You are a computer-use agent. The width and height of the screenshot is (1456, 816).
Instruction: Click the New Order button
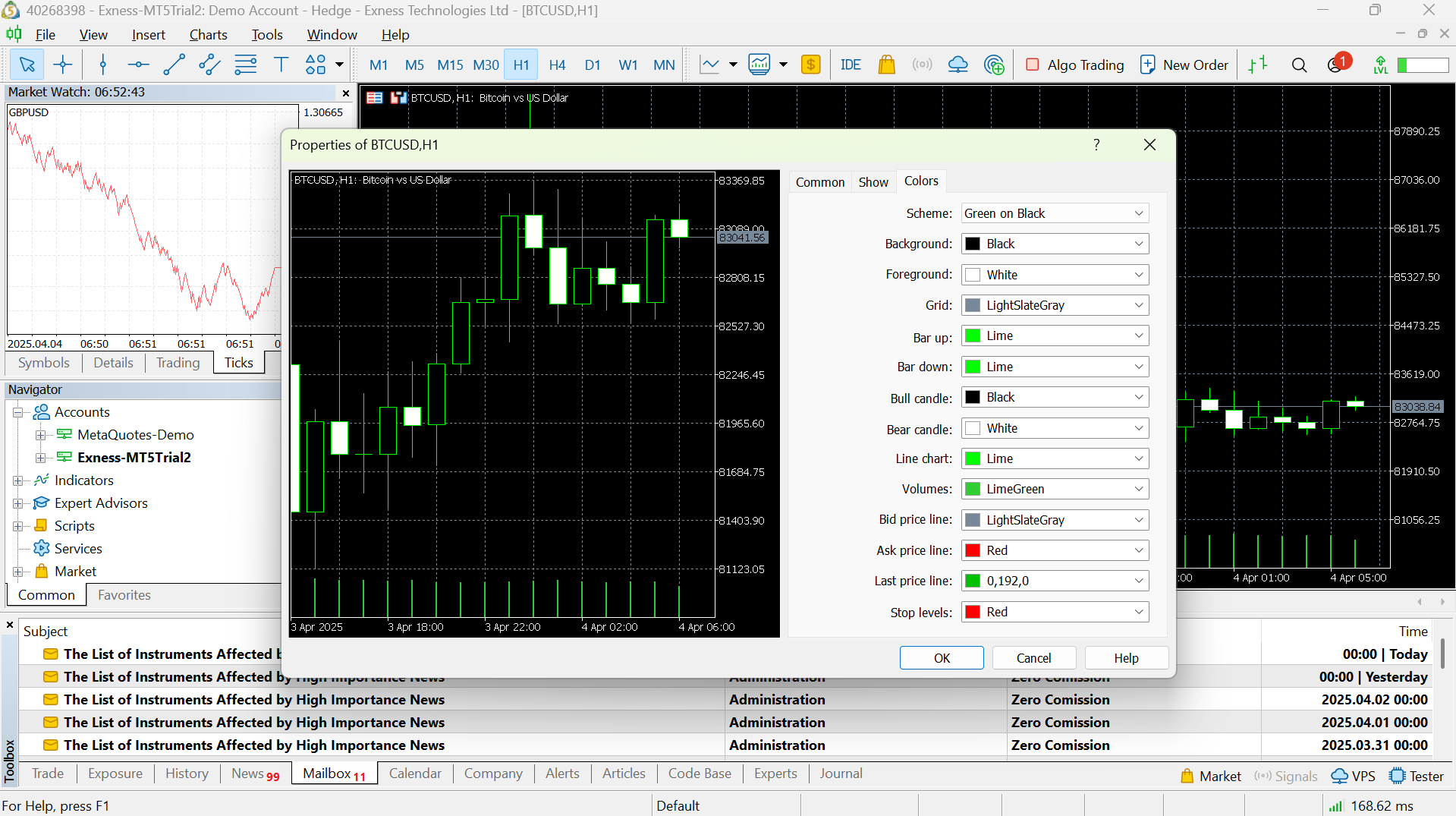point(1184,65)
